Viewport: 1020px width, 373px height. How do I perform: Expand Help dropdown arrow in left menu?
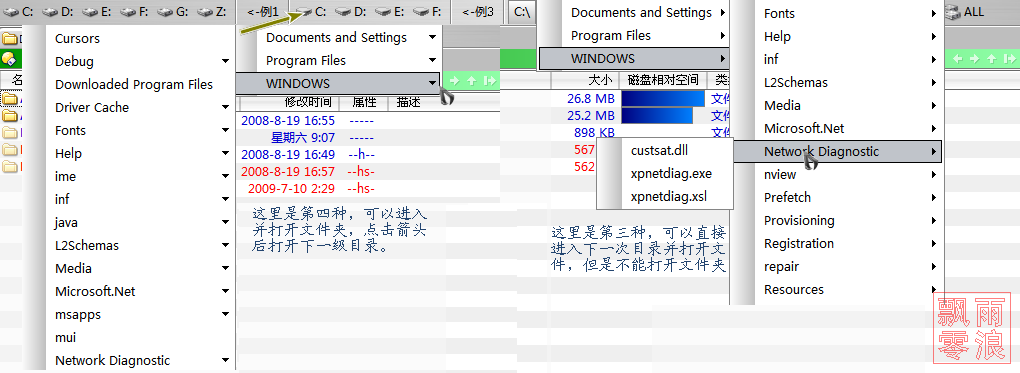tap(226, 154)
